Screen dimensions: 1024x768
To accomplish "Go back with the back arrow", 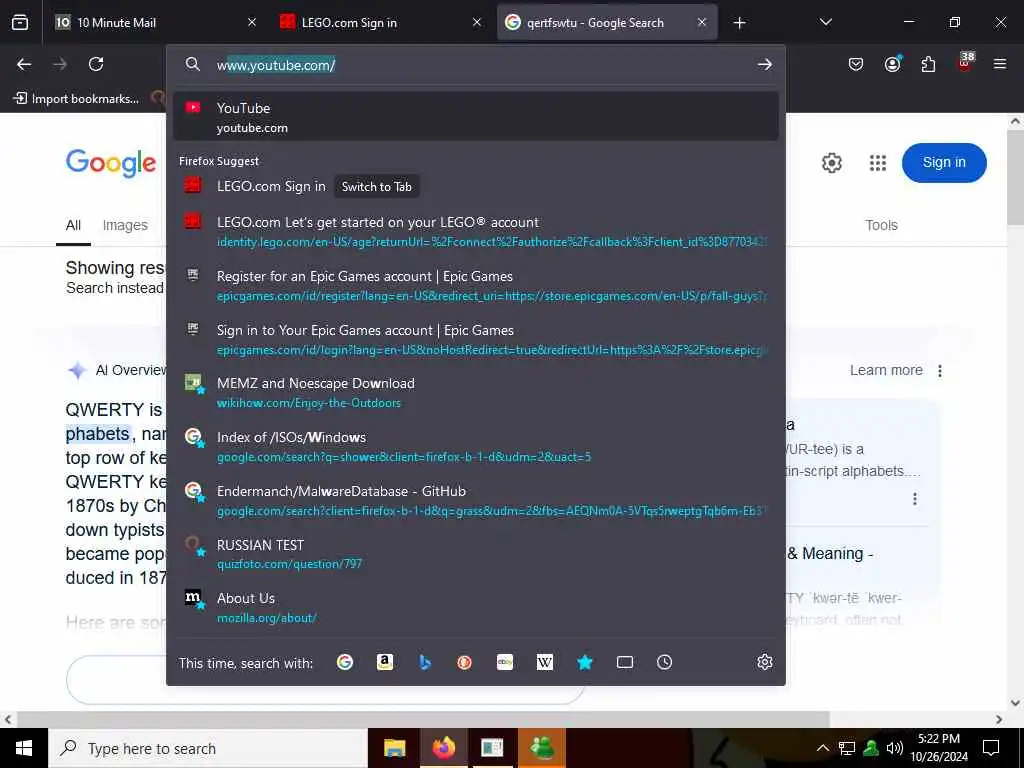I will (x=24, y=64).
